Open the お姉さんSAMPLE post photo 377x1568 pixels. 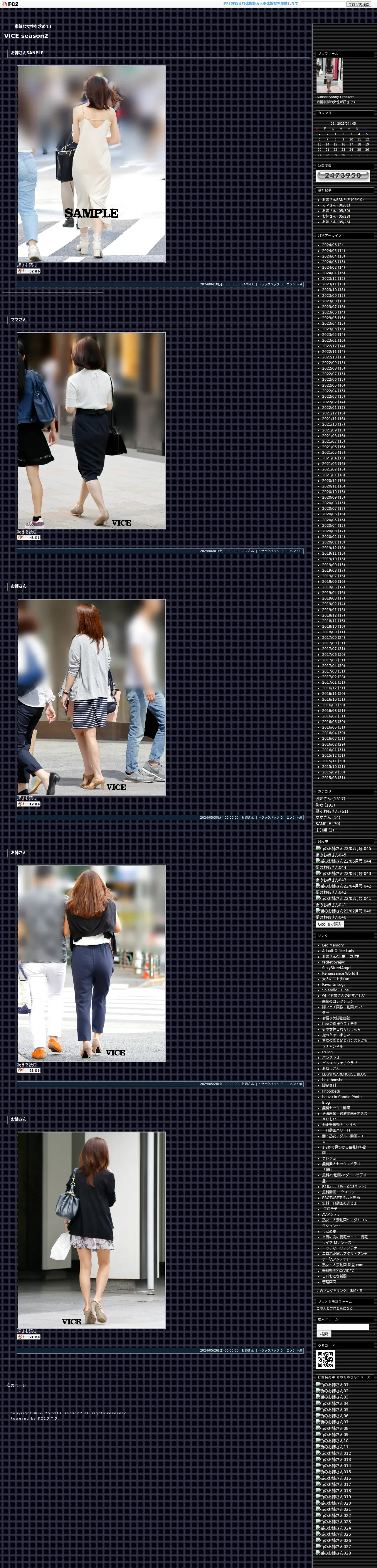(x=91, y=164)
